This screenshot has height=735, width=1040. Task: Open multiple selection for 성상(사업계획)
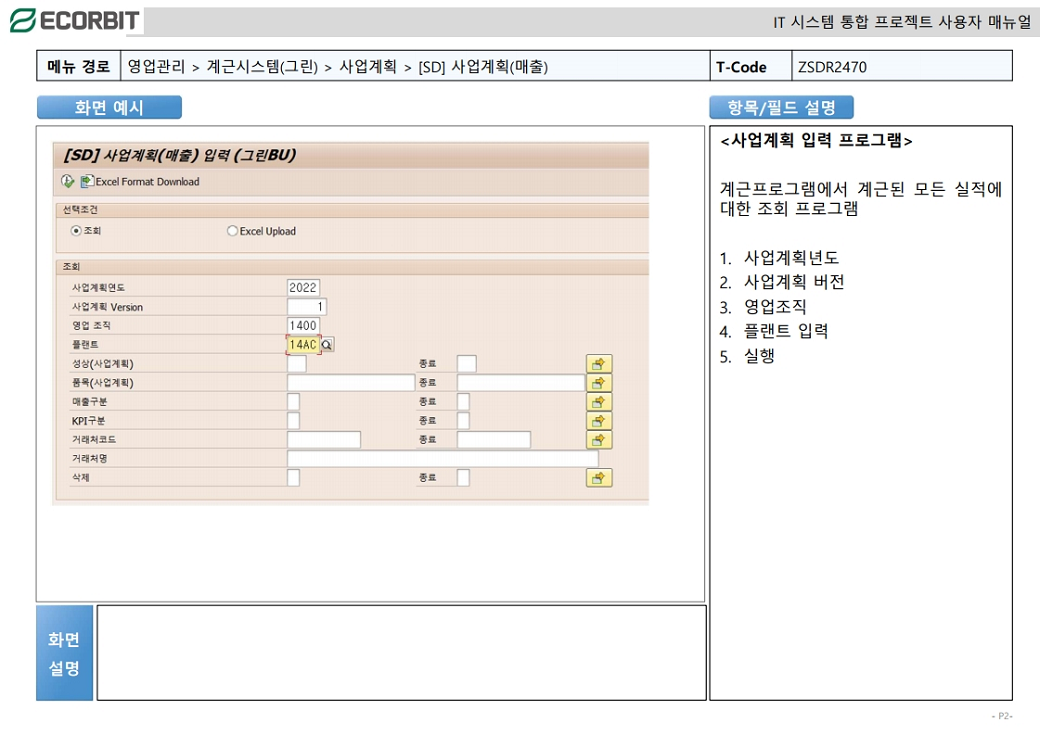click(598, 364)
